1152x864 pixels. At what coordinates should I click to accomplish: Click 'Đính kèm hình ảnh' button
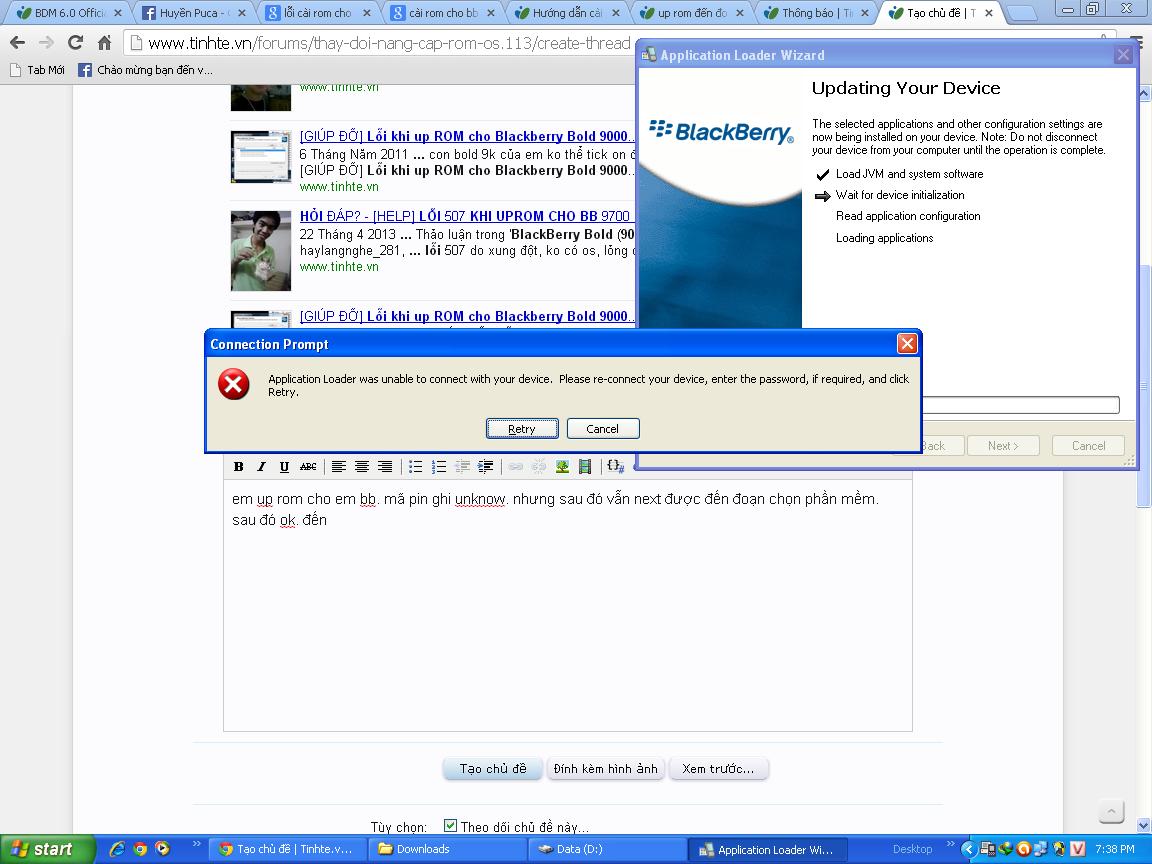605,768
